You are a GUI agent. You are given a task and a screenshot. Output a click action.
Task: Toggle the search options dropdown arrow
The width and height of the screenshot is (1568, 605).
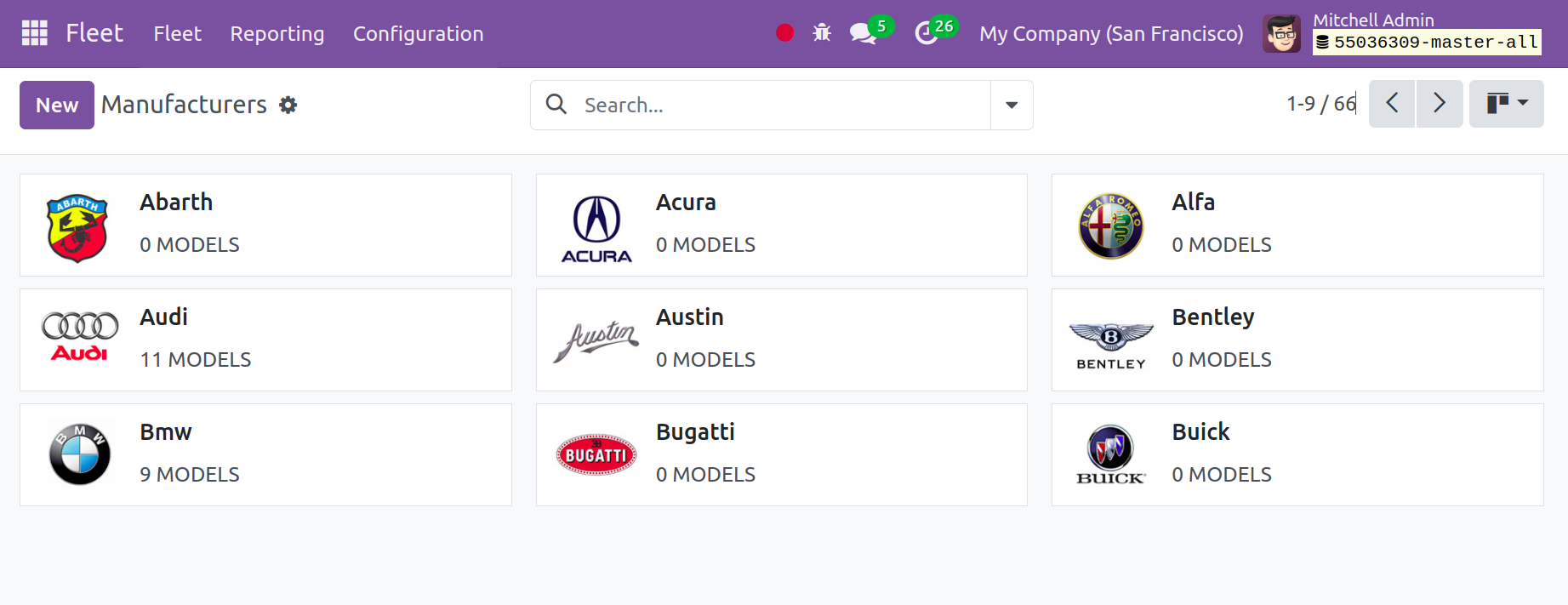tap(1012, 105)
